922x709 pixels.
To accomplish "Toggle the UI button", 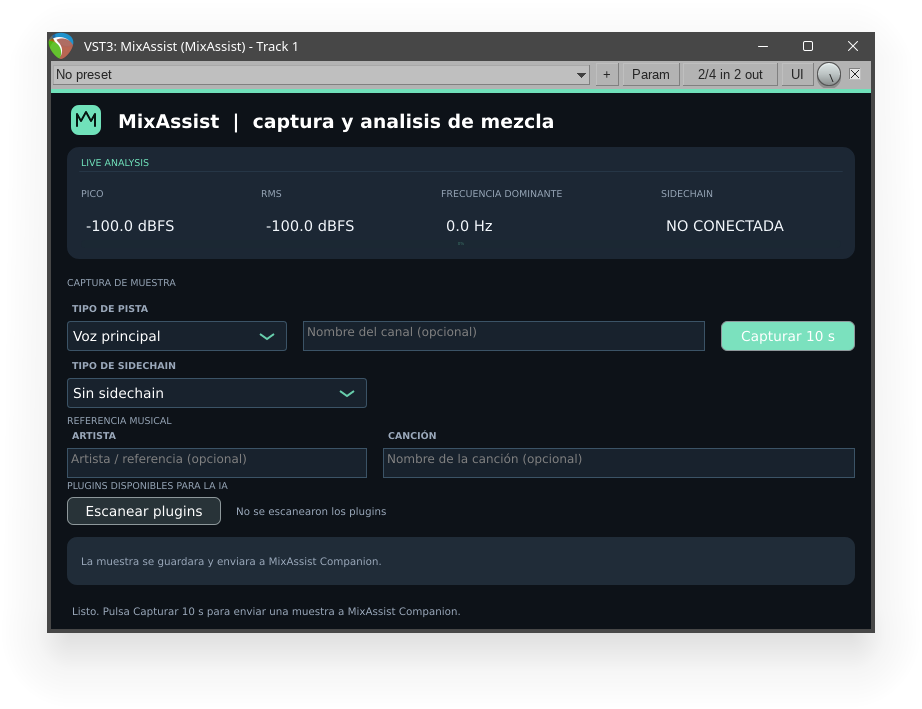I will (x=797, y=75).
